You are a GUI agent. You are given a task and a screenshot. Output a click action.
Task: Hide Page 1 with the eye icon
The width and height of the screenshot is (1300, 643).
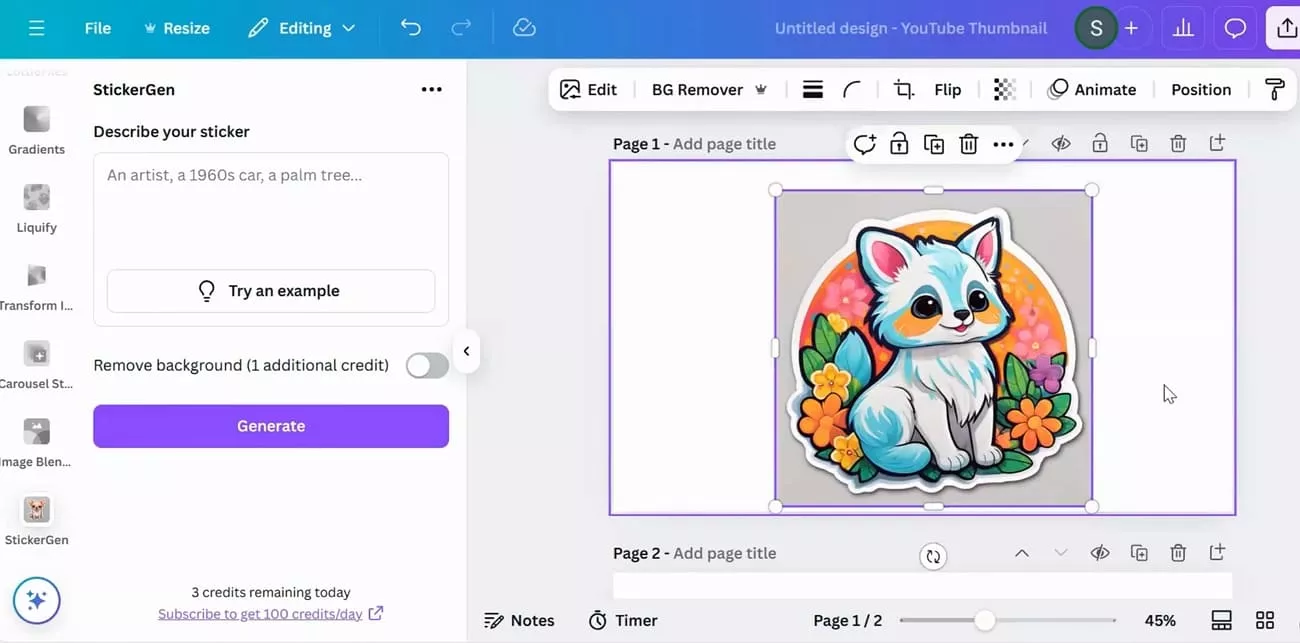pyautogui.click(x=1061, y=143)
